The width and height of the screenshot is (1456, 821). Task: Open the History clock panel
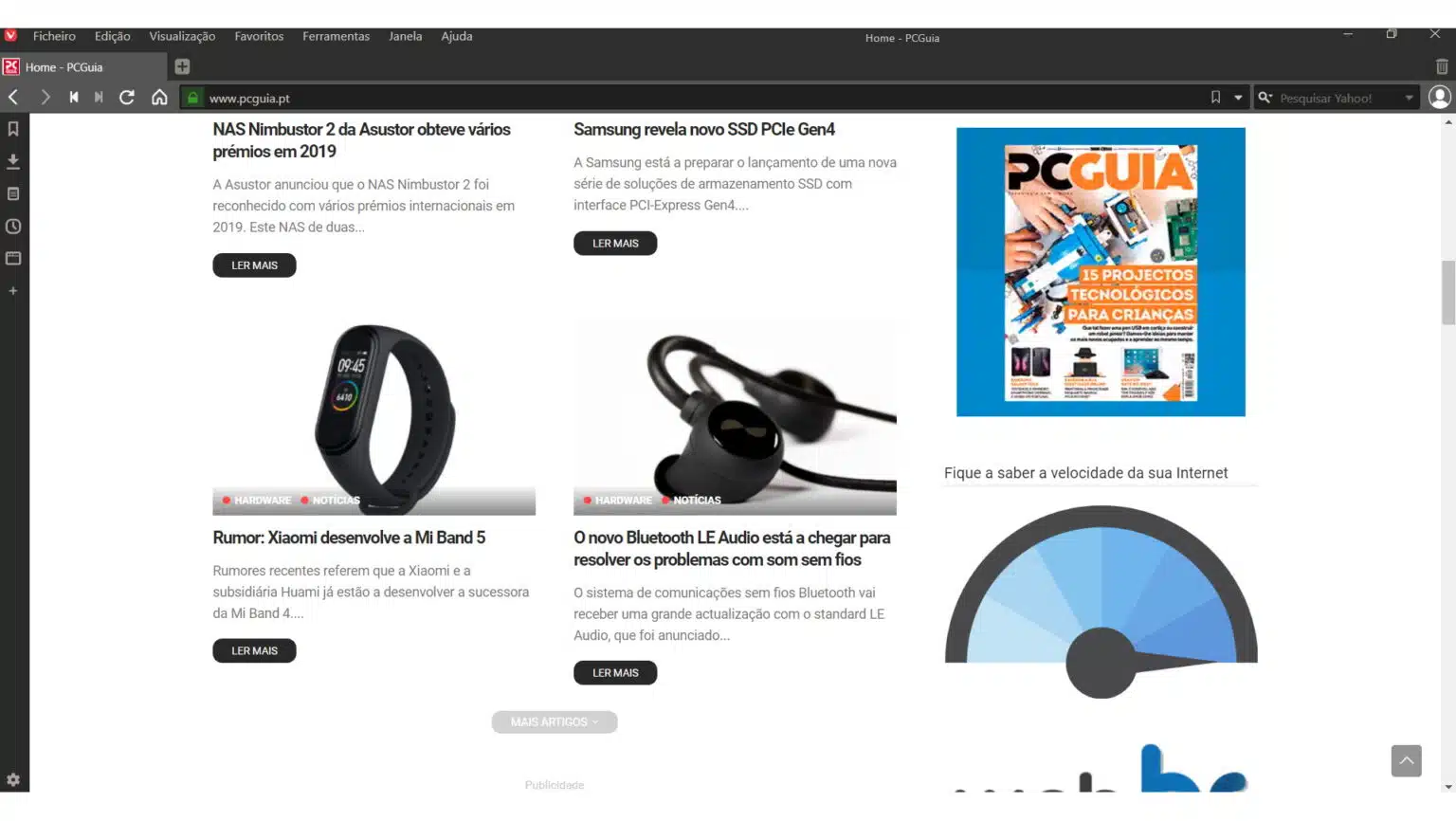point(13,227)
